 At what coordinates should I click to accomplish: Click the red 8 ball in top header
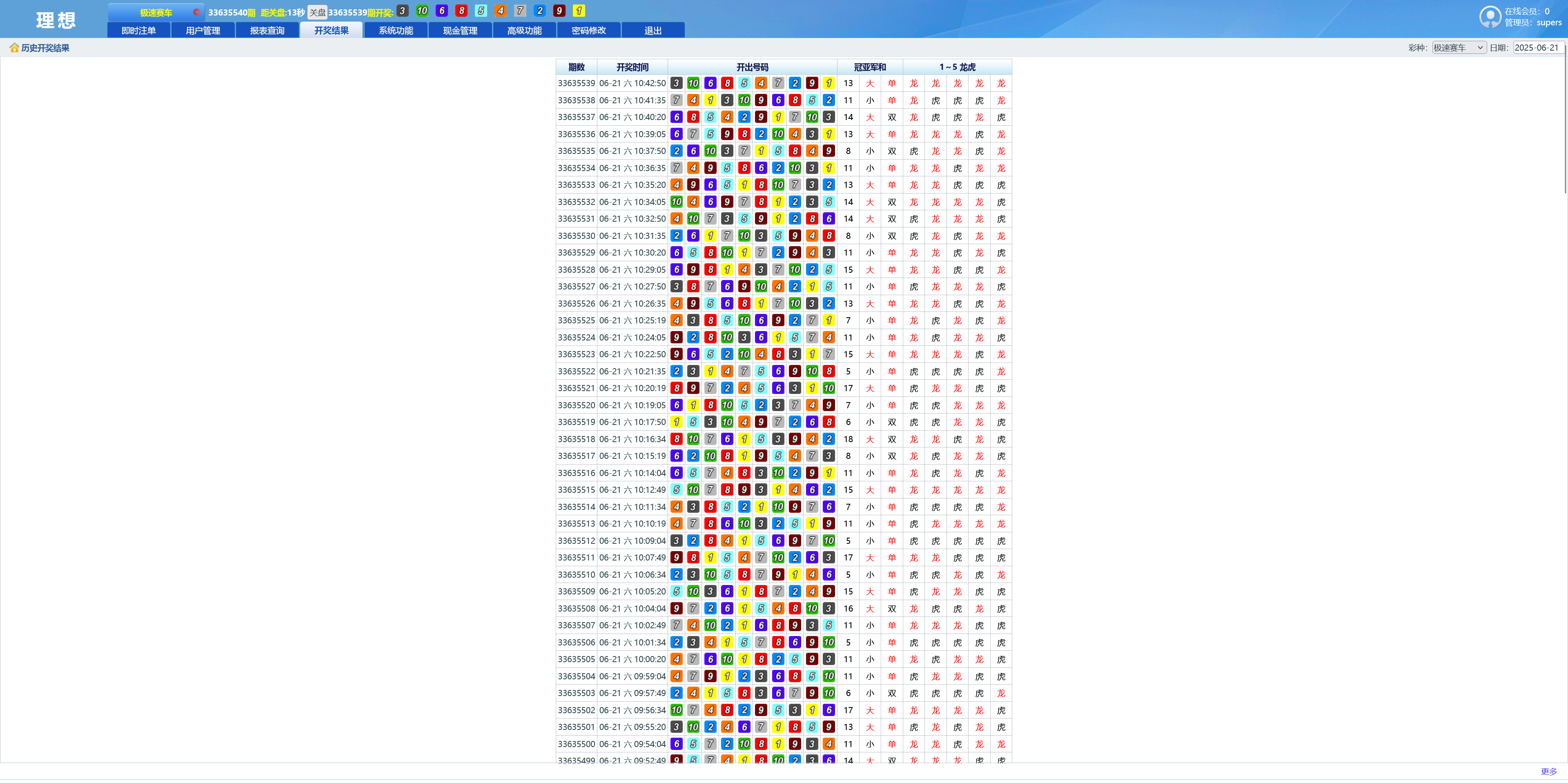coord(461,11)
